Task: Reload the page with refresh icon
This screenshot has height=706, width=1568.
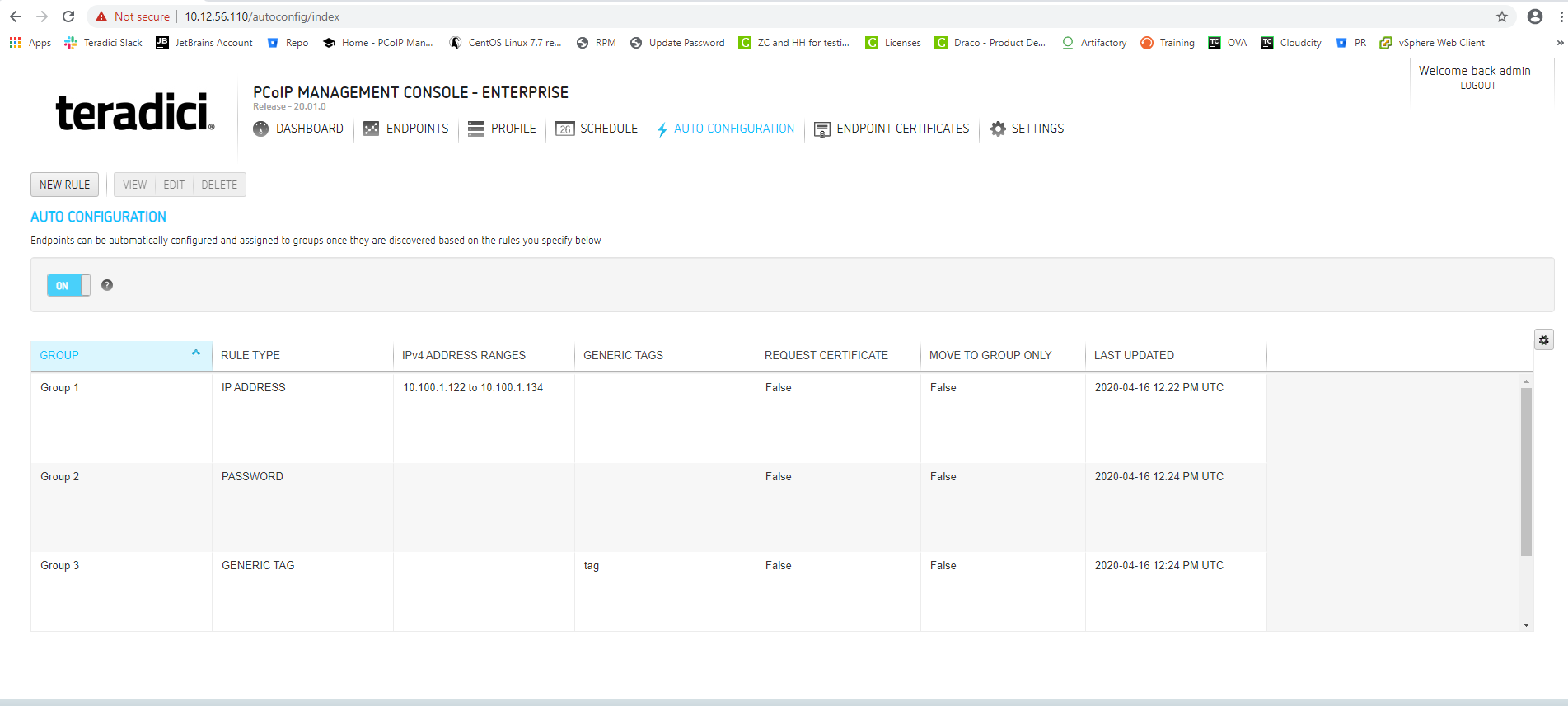Action: (68, 16)
